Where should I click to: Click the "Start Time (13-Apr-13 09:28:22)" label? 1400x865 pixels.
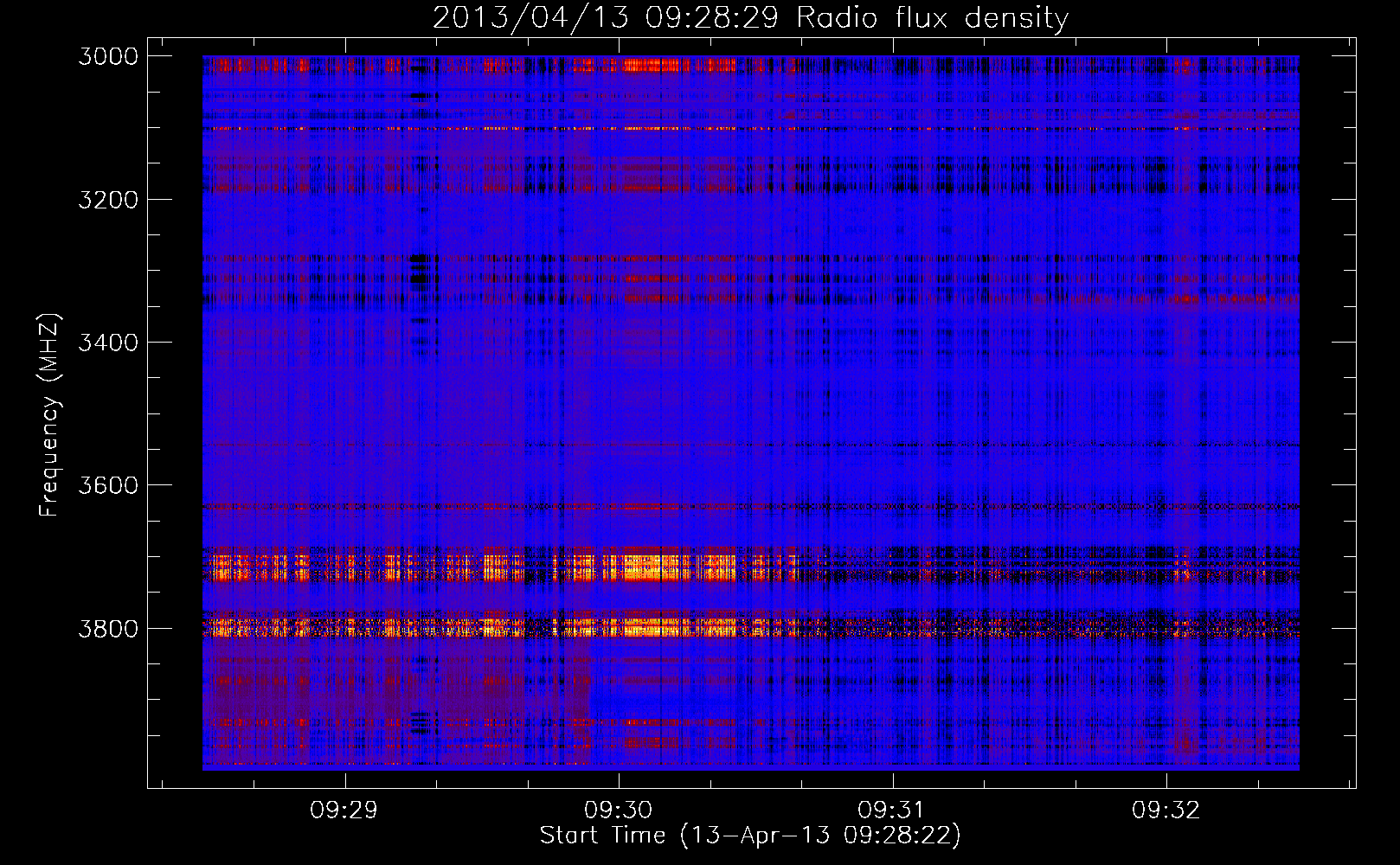tap(750, 836)
